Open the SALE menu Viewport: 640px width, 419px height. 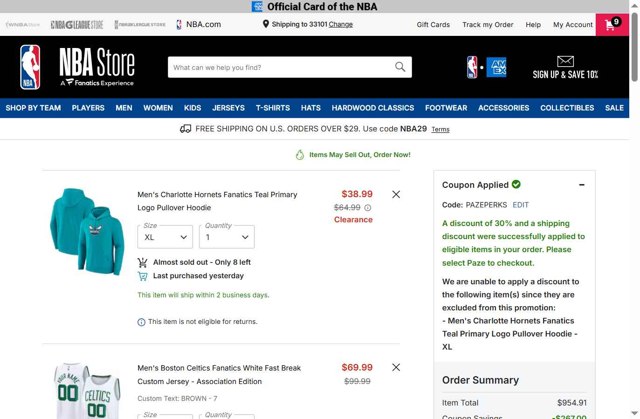(614, 108)
